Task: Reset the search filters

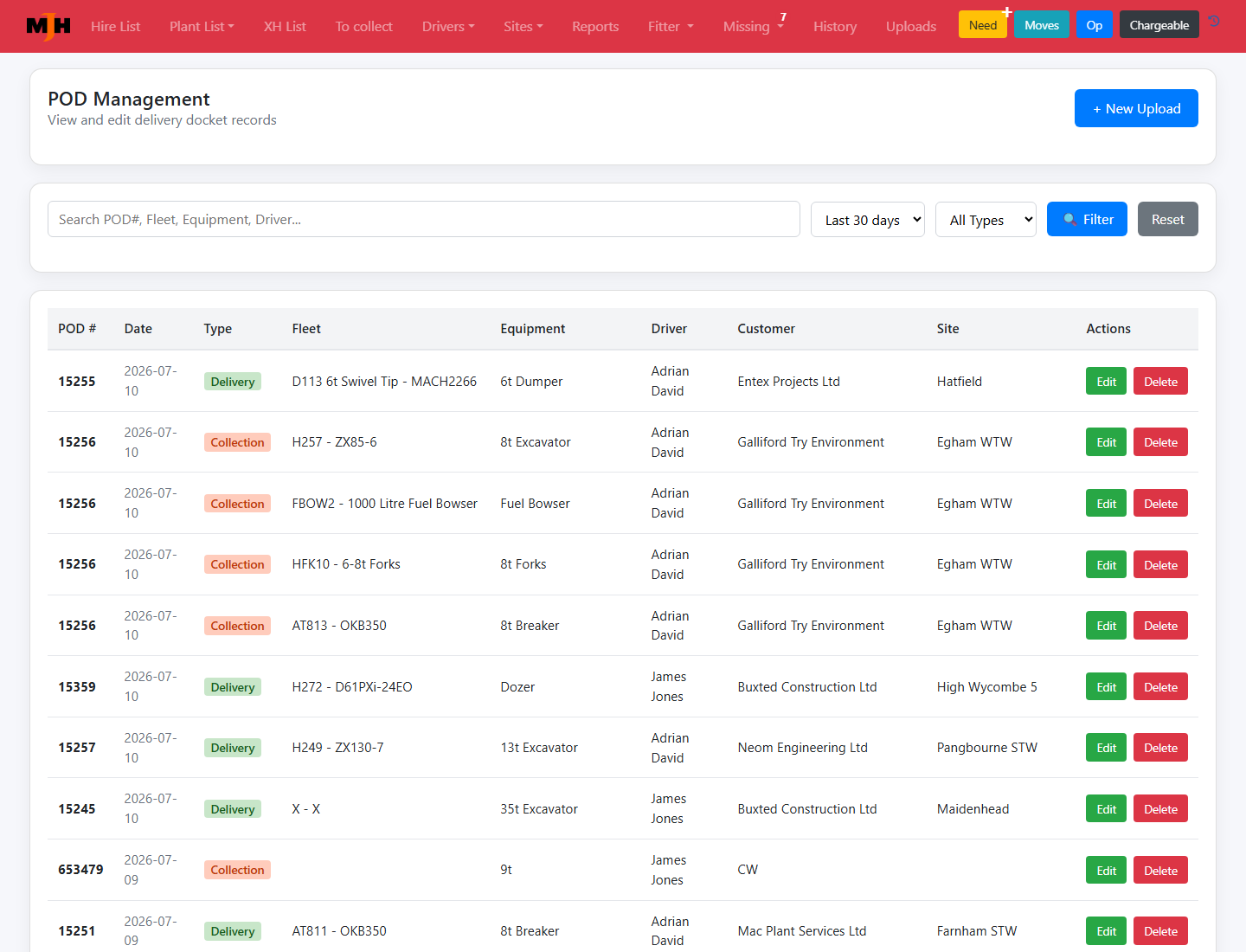Action: pyautogui.click(x=1167, y=219)
